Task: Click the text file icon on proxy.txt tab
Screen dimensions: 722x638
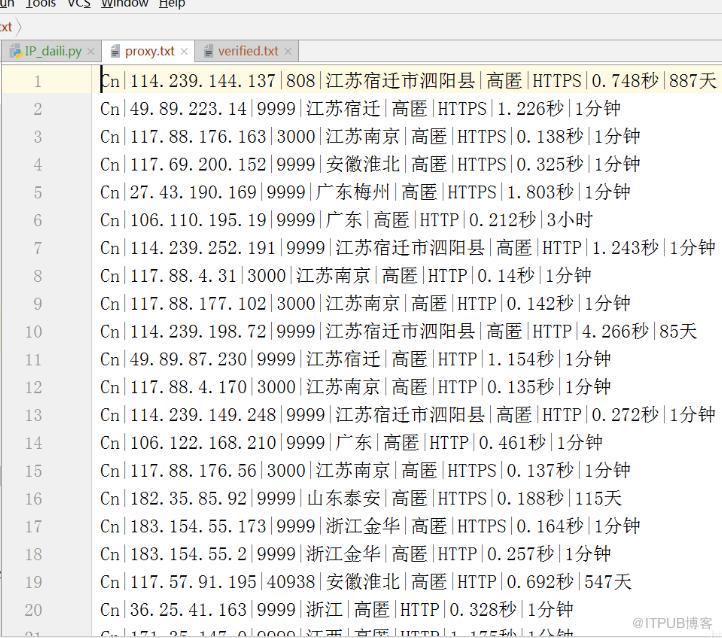Action: tap(115, 51)
